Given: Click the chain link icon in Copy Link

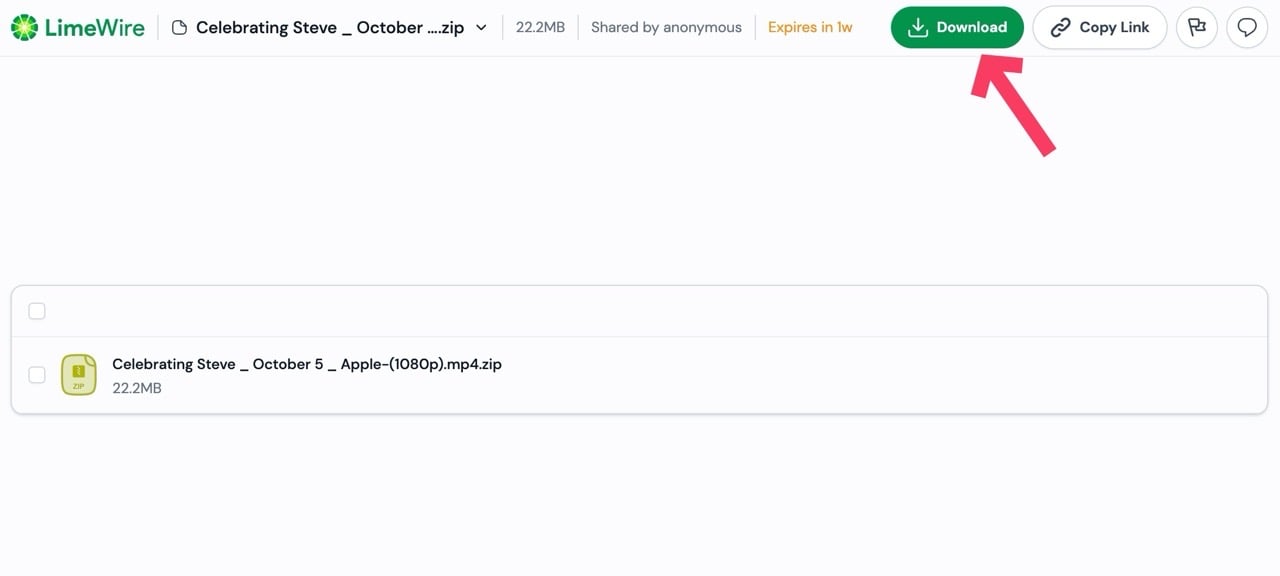Looking at the screenshot, I should pos(1061,28).
